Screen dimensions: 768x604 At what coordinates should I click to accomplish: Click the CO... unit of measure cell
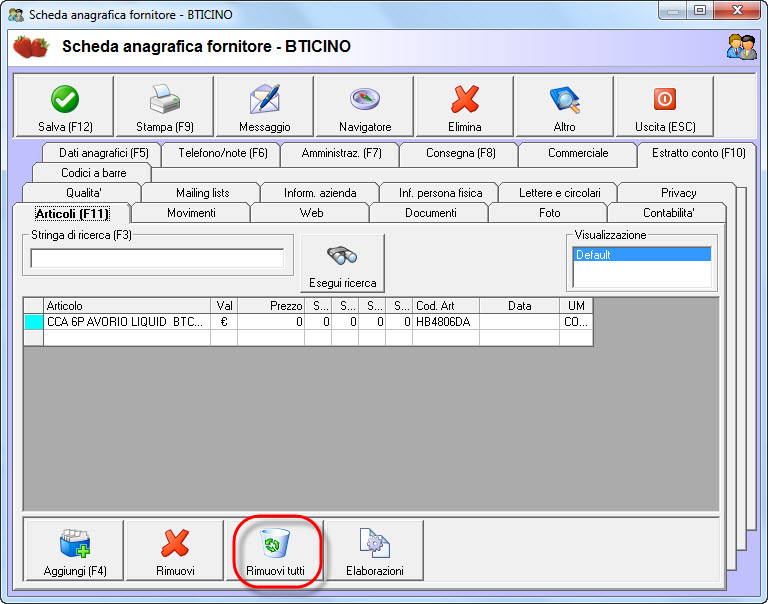576,322
